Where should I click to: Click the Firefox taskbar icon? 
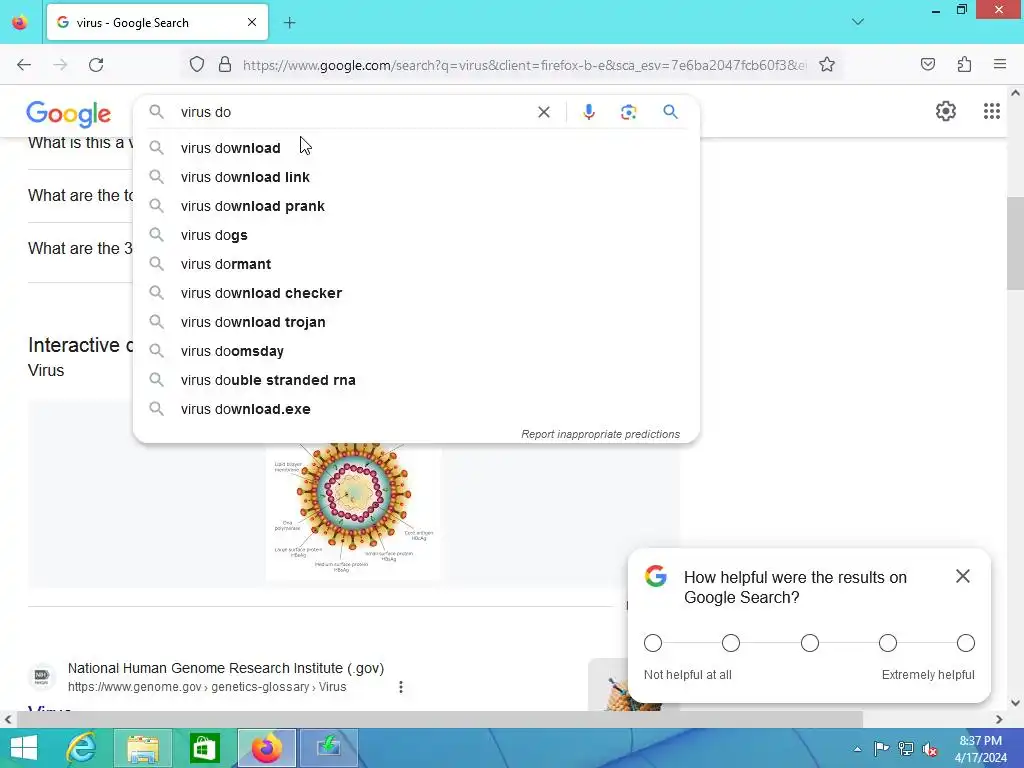pos(266,748)
